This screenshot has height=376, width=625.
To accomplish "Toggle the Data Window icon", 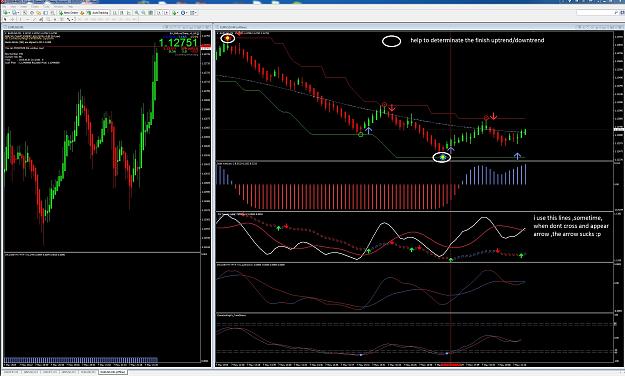I will 32,13.
